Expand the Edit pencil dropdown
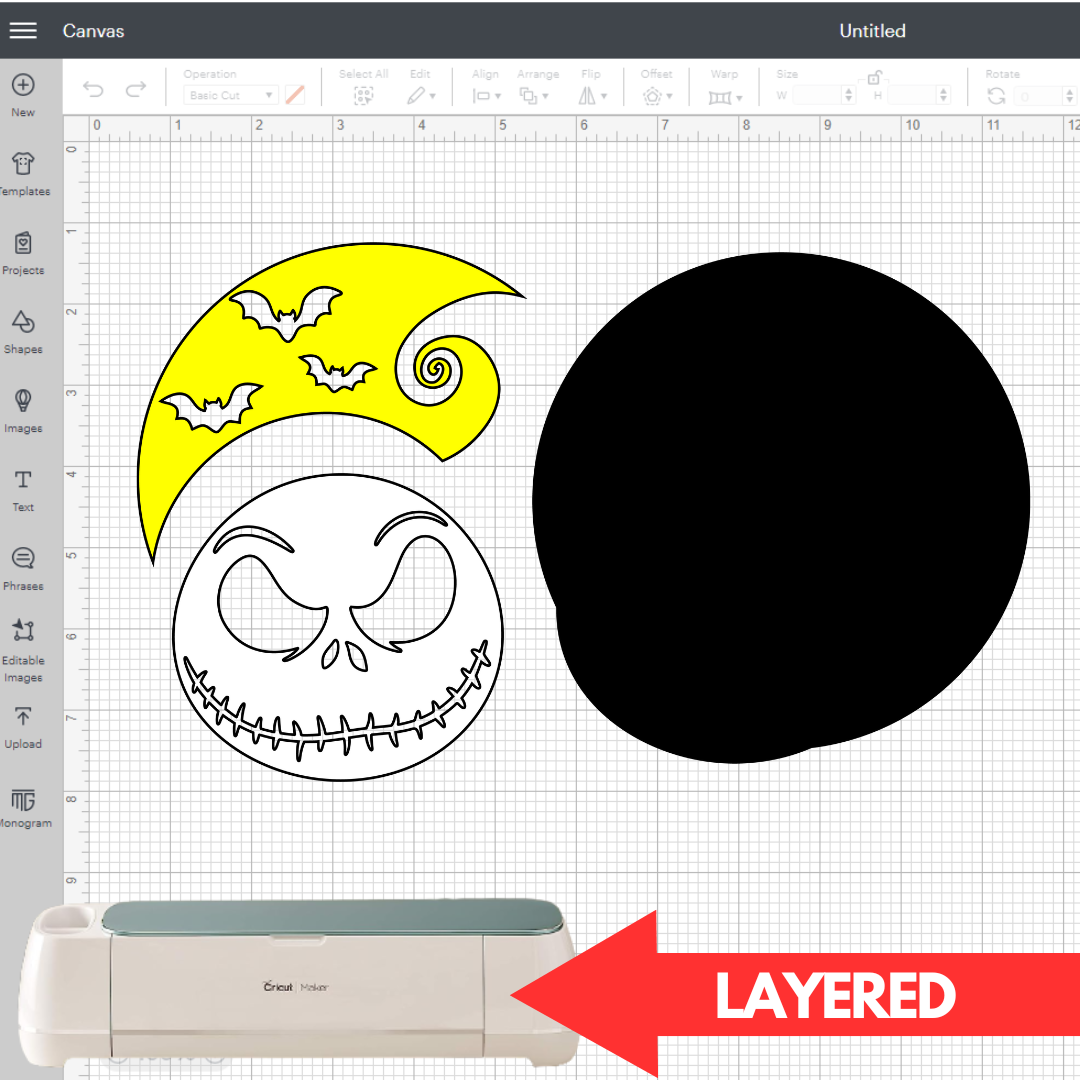The height and width of the screenshot is (1080, 1080). (421, 96)
